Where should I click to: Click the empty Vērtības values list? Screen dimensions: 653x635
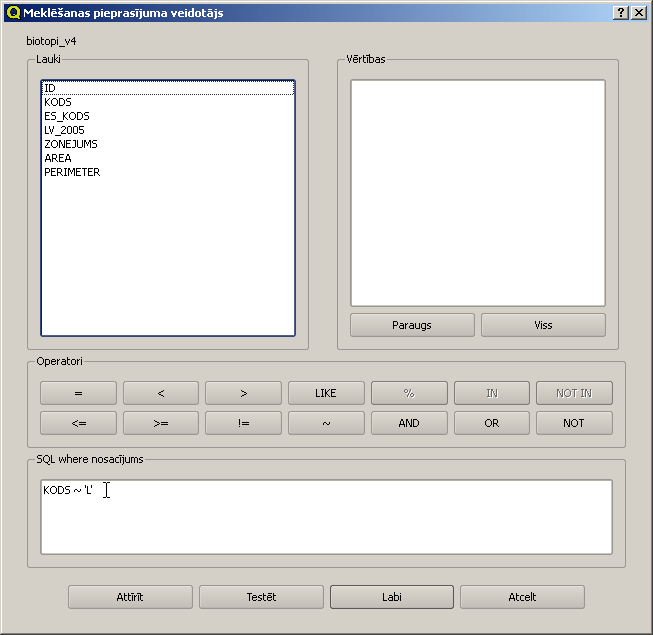478,193
